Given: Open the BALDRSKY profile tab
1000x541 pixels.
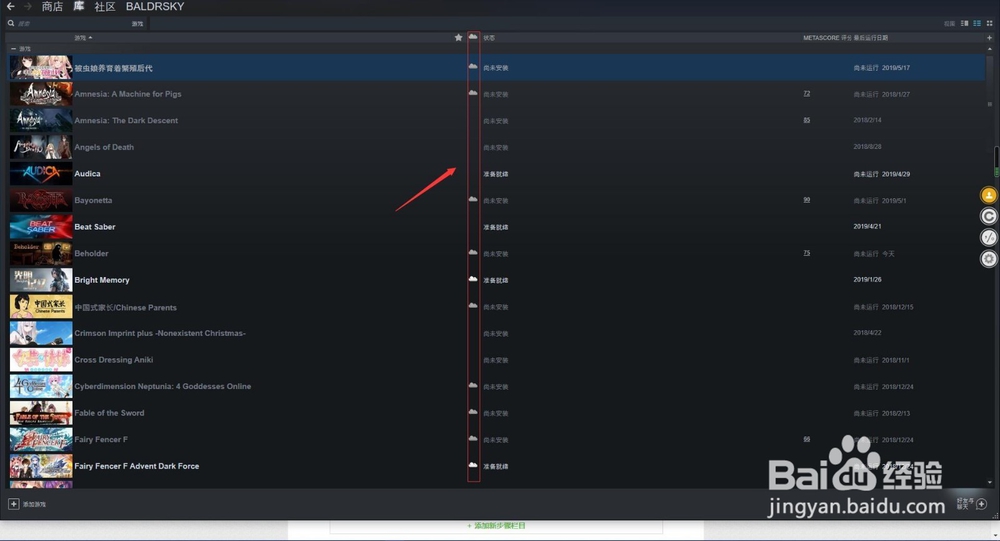Looking at the screenshot, I should [x=155, y=6].
